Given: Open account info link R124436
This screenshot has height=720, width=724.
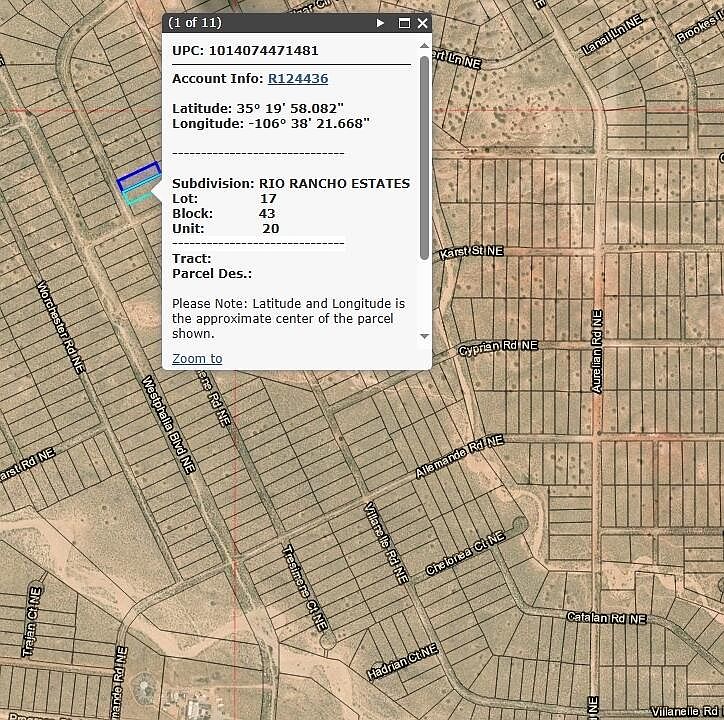Looking at the screenshot, I should tap(298, 78).
